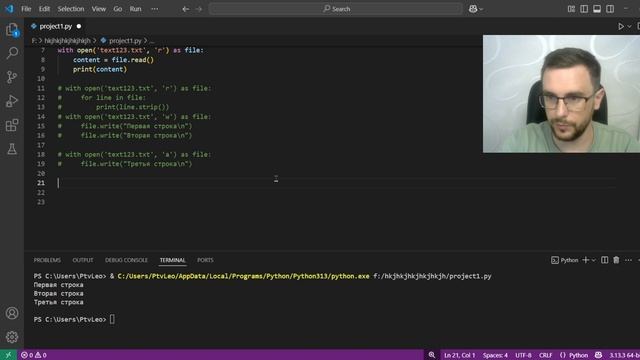This screenshot has height=360, width=640.
Task: Change end of line sequence CRLF
Action: pyautogui.click(x=545, y=355)
